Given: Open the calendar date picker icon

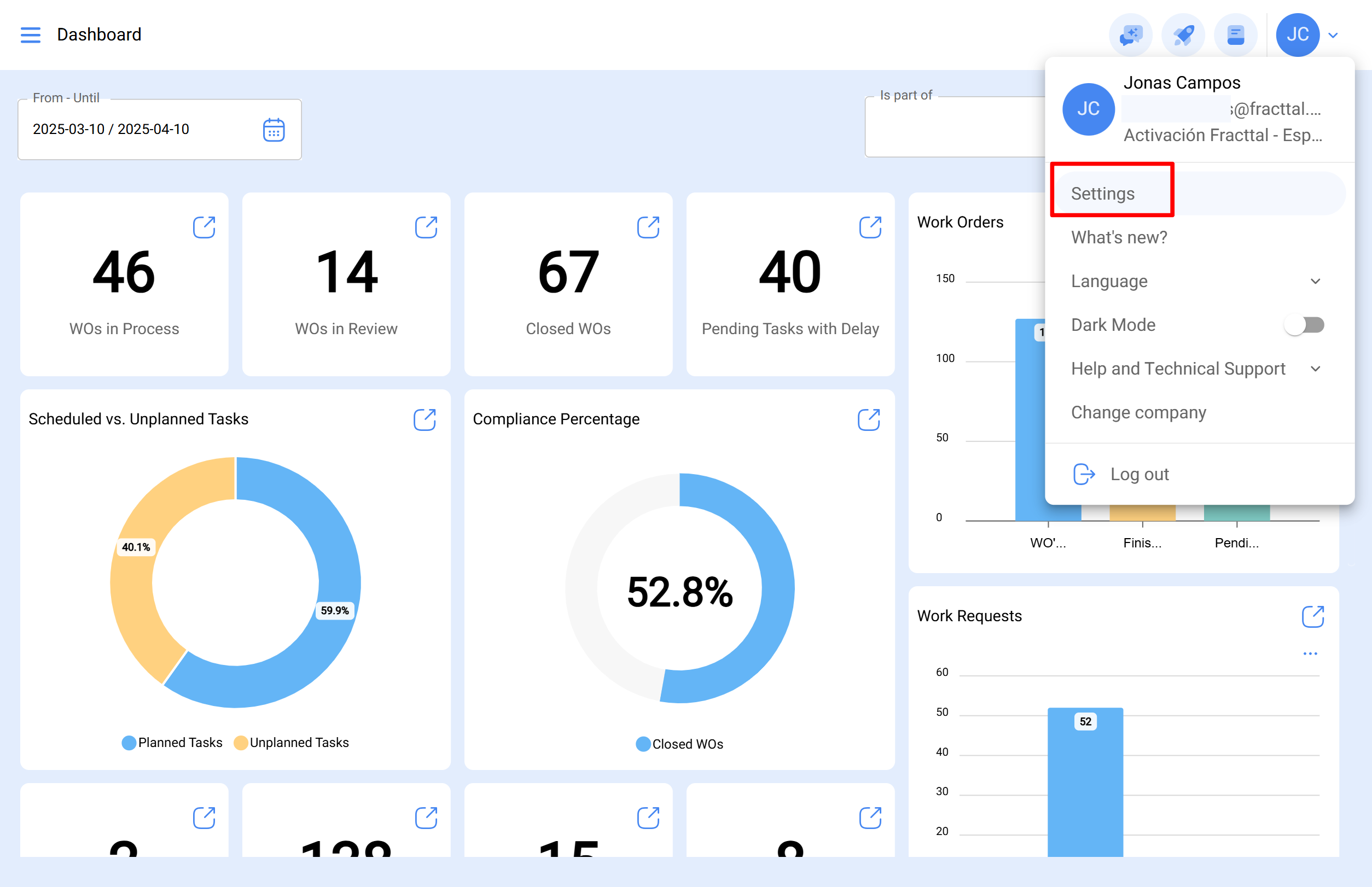Looking at the screenshot, I should pyautogui.click(x=274, y=130).
